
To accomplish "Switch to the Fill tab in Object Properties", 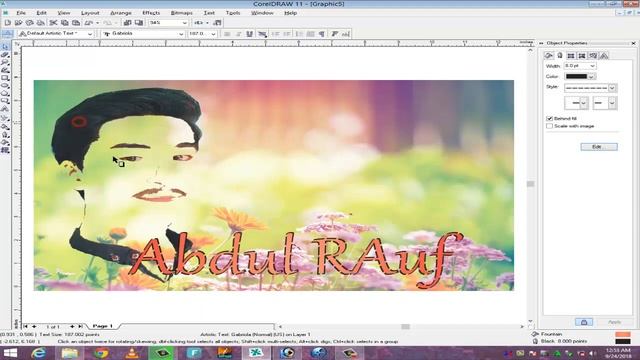I will click(549, 56).
